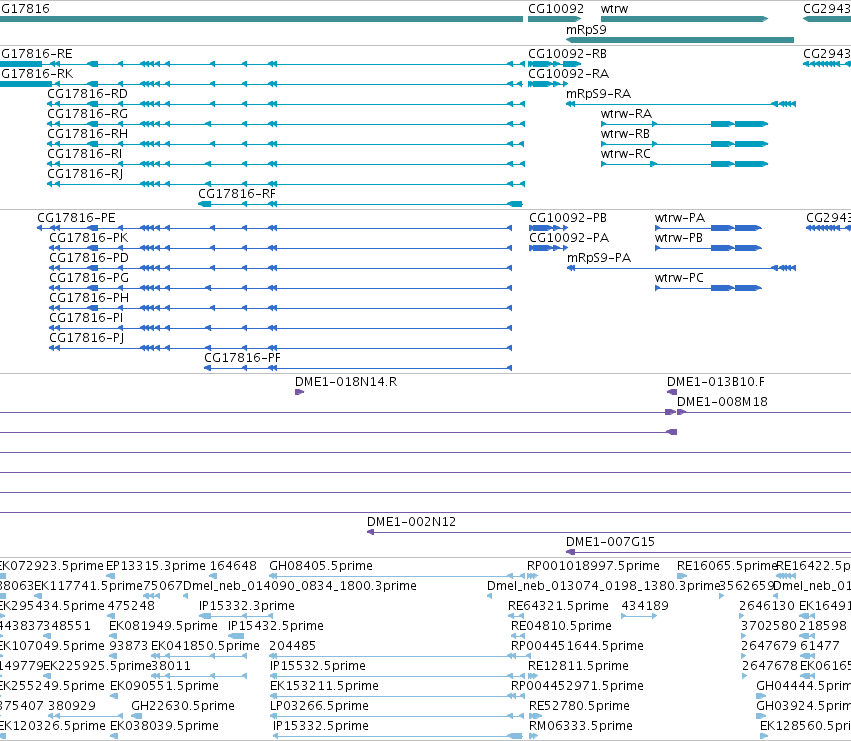Screen dimensions: 851x741
Task: Select the RE12811.5prime EST label
Action: tap(579, 666)
